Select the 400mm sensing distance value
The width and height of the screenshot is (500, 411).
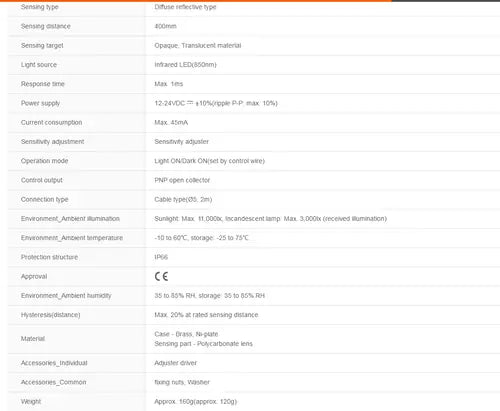point(165,26)
